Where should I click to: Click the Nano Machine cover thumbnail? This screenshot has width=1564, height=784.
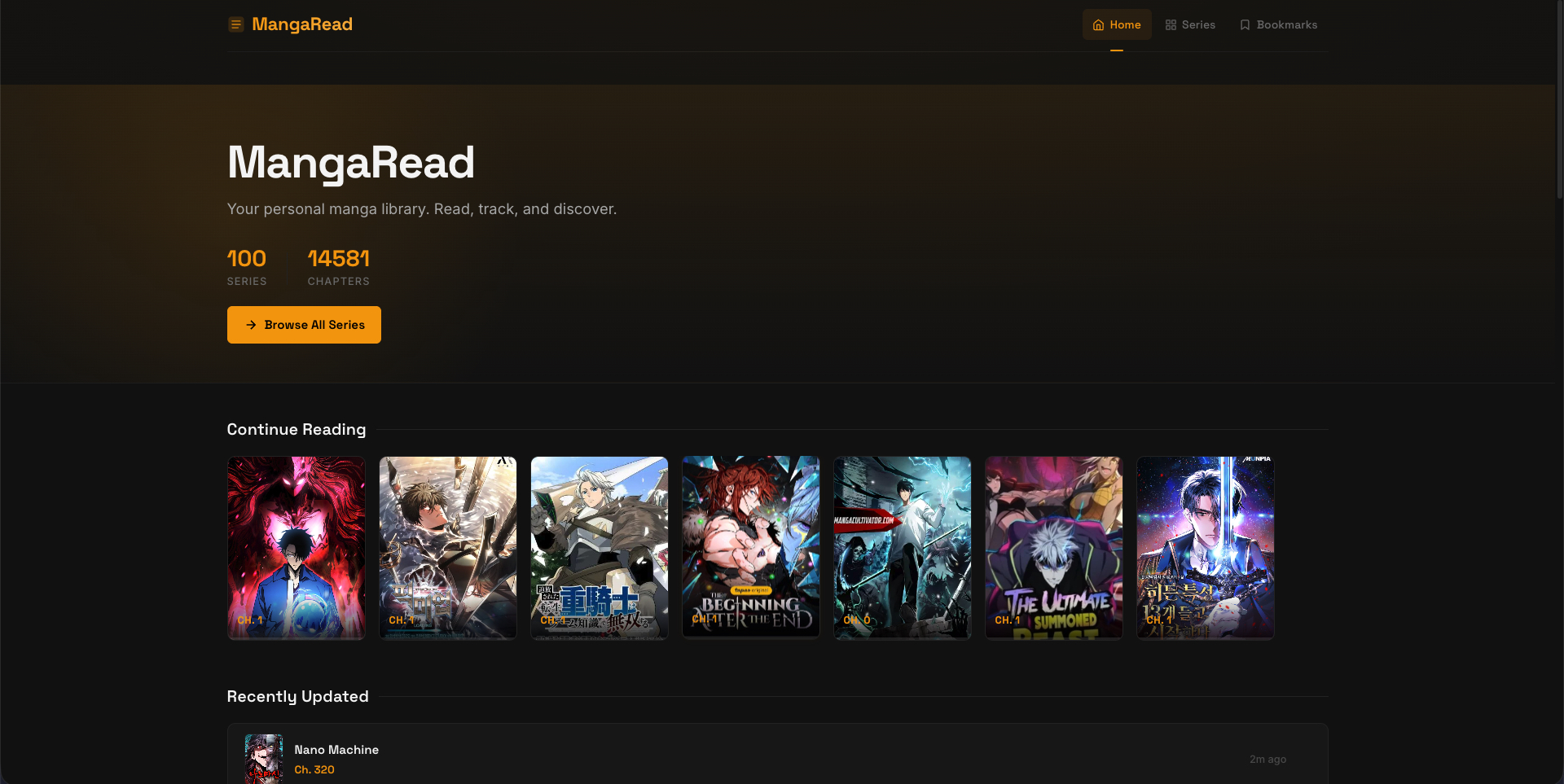(x=264, y=759)
